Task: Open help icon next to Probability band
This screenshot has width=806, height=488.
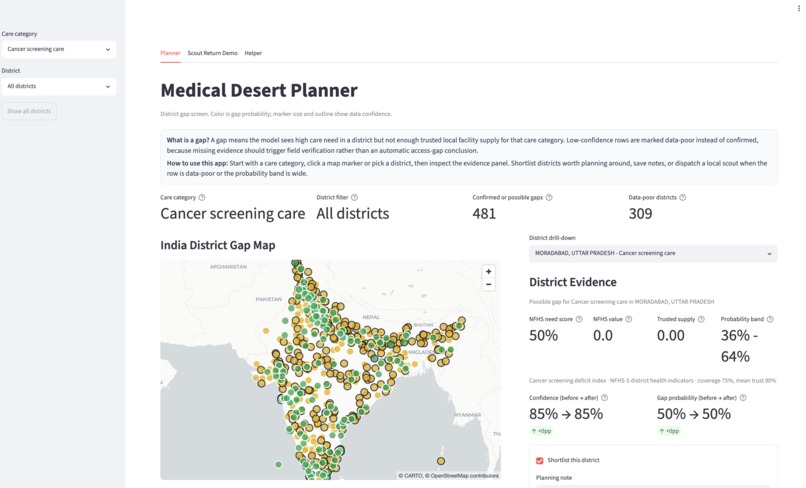Action: click(770, 319)
